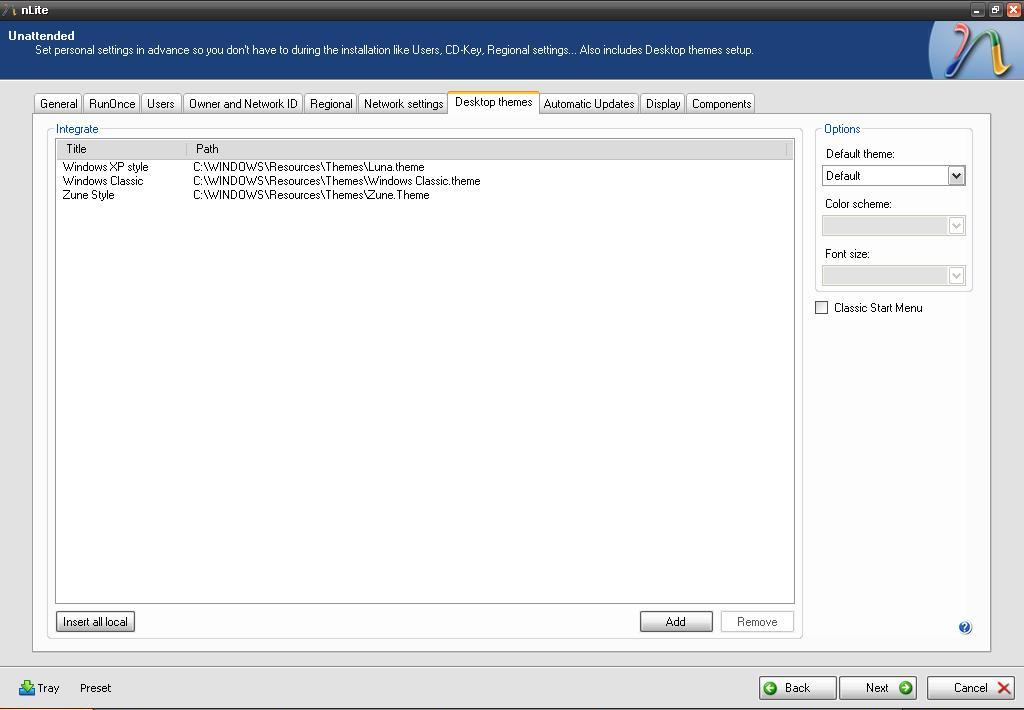The image size is (1024, 710).
Task: Click the Windows Classic.theme path entry
Action: [336, 181]
